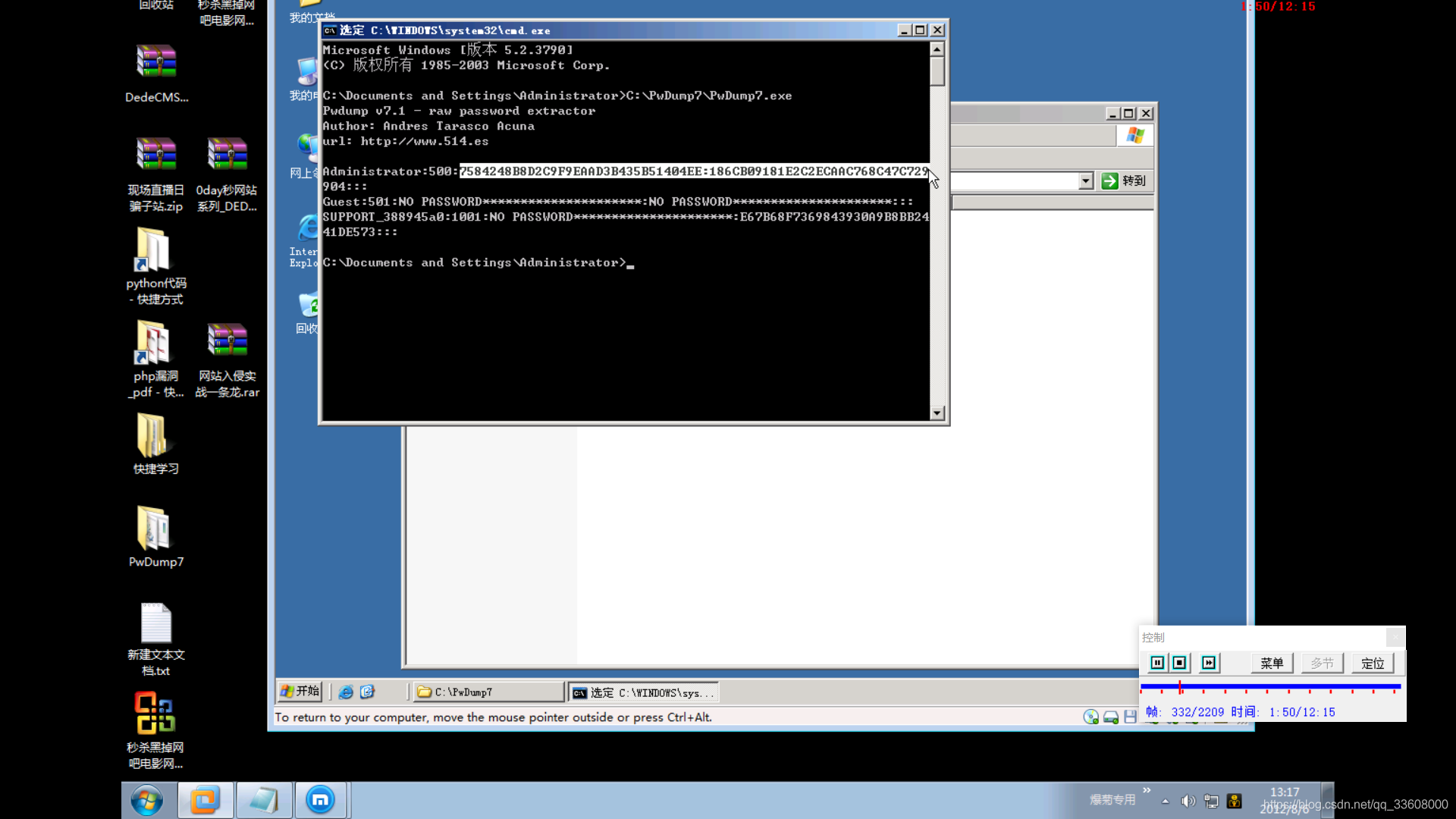Viewport: 1456px width, 819px height.
Task: Click the Explorer address bar field
Action: coord(1015,180)
